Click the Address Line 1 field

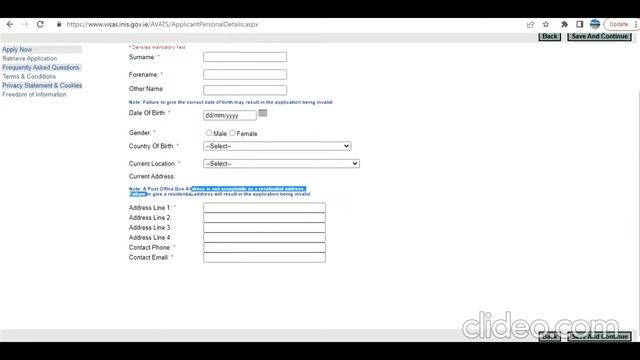pyautogui.click(x=264, y=207)
